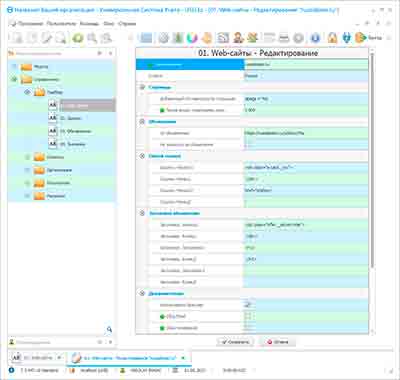The height and width of the screenshot is (380, 400).
Task: Click the colorful ring toolbar icon
Action: click(192, 38)
